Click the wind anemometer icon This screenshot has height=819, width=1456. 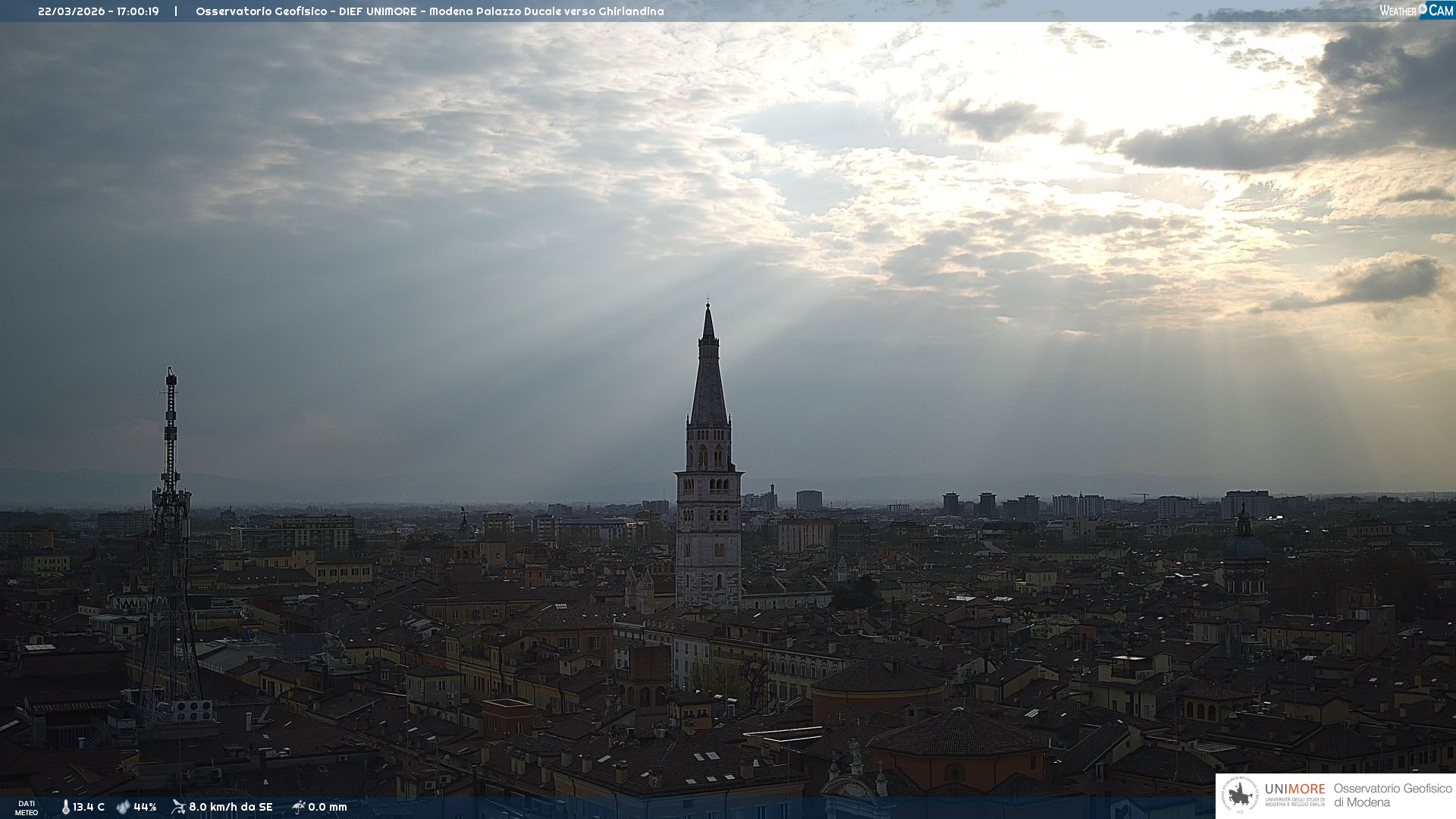coord(178,807)
